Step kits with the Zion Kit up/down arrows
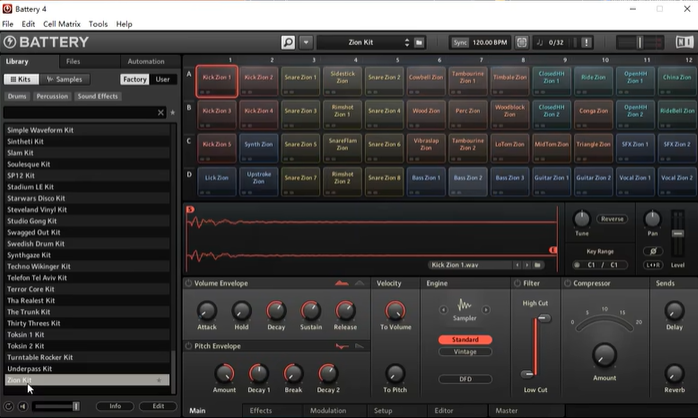698x418 pixels. [x=407, y=43]
